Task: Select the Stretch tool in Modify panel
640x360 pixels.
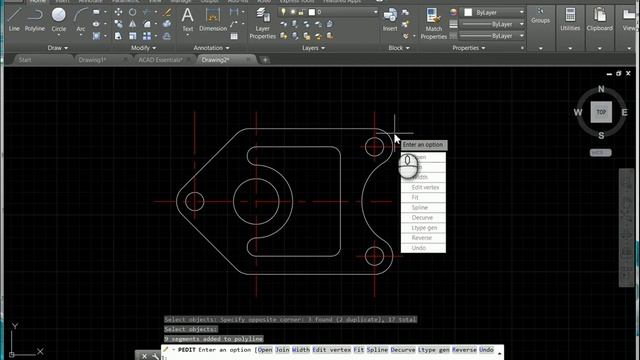Action: pos(118,36)
